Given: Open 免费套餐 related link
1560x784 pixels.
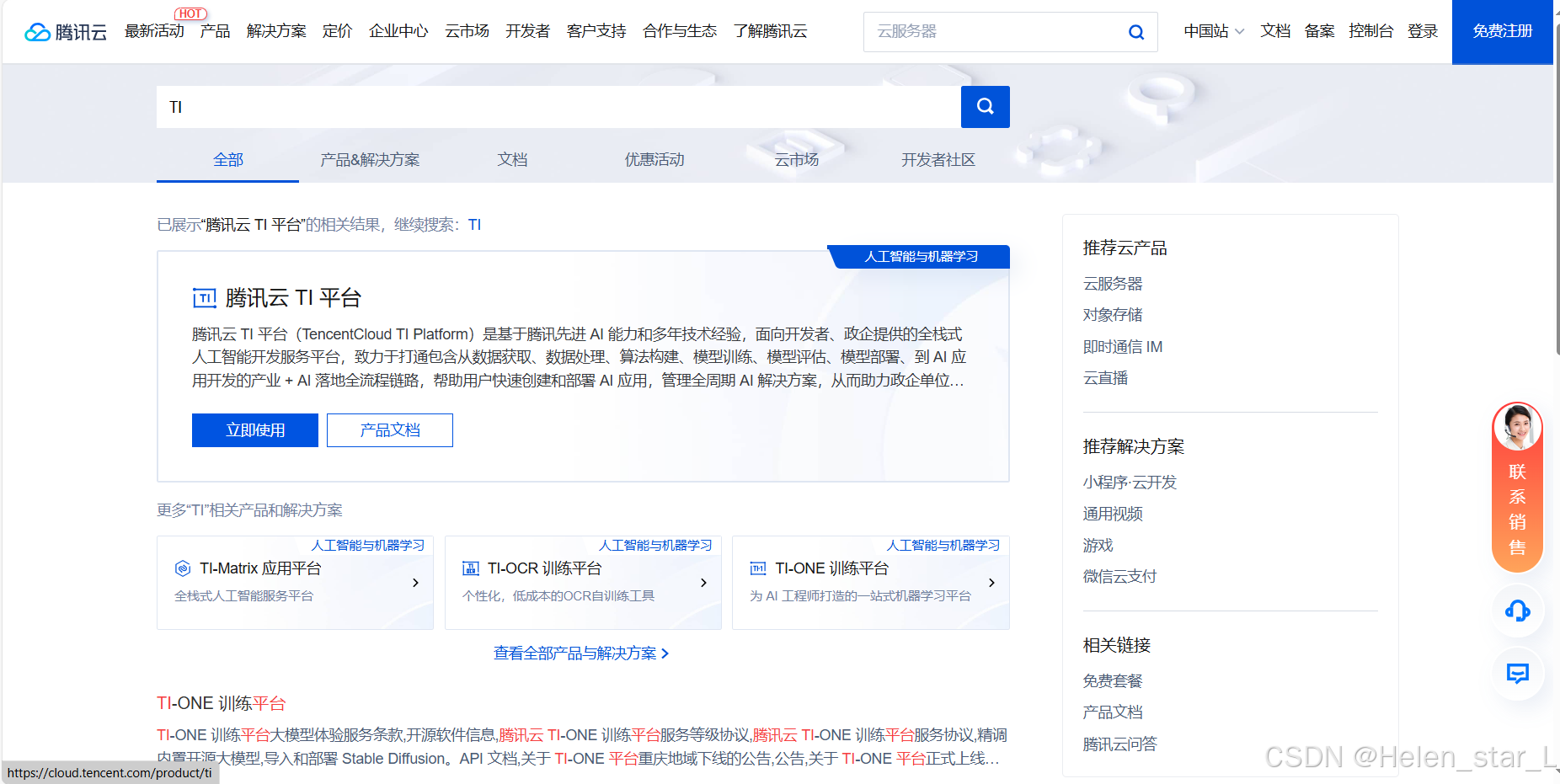Looking at the screenshot, I should [1113, 681].
